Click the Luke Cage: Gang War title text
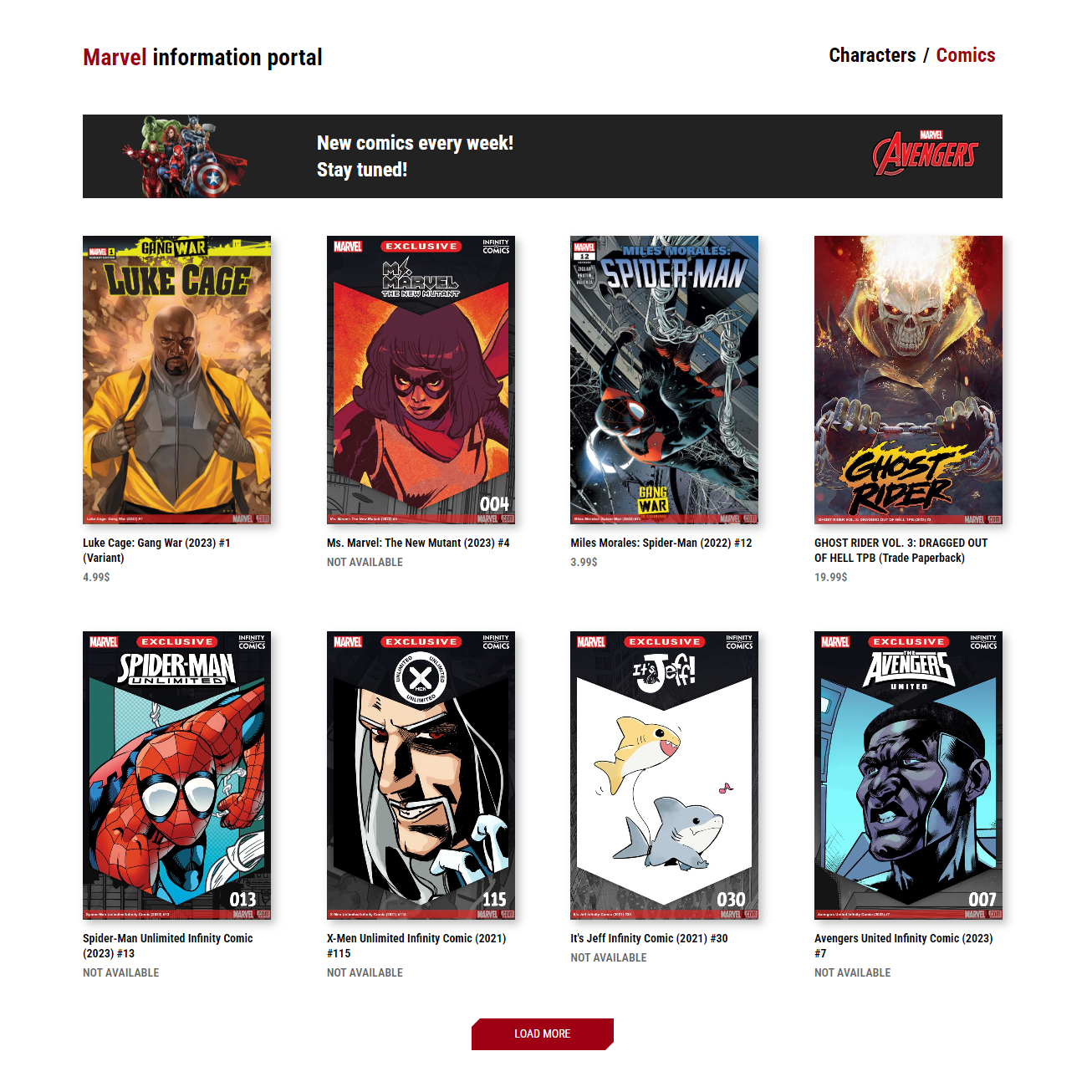Viewport: 1092px width, 1092px height. coord(156,550)
